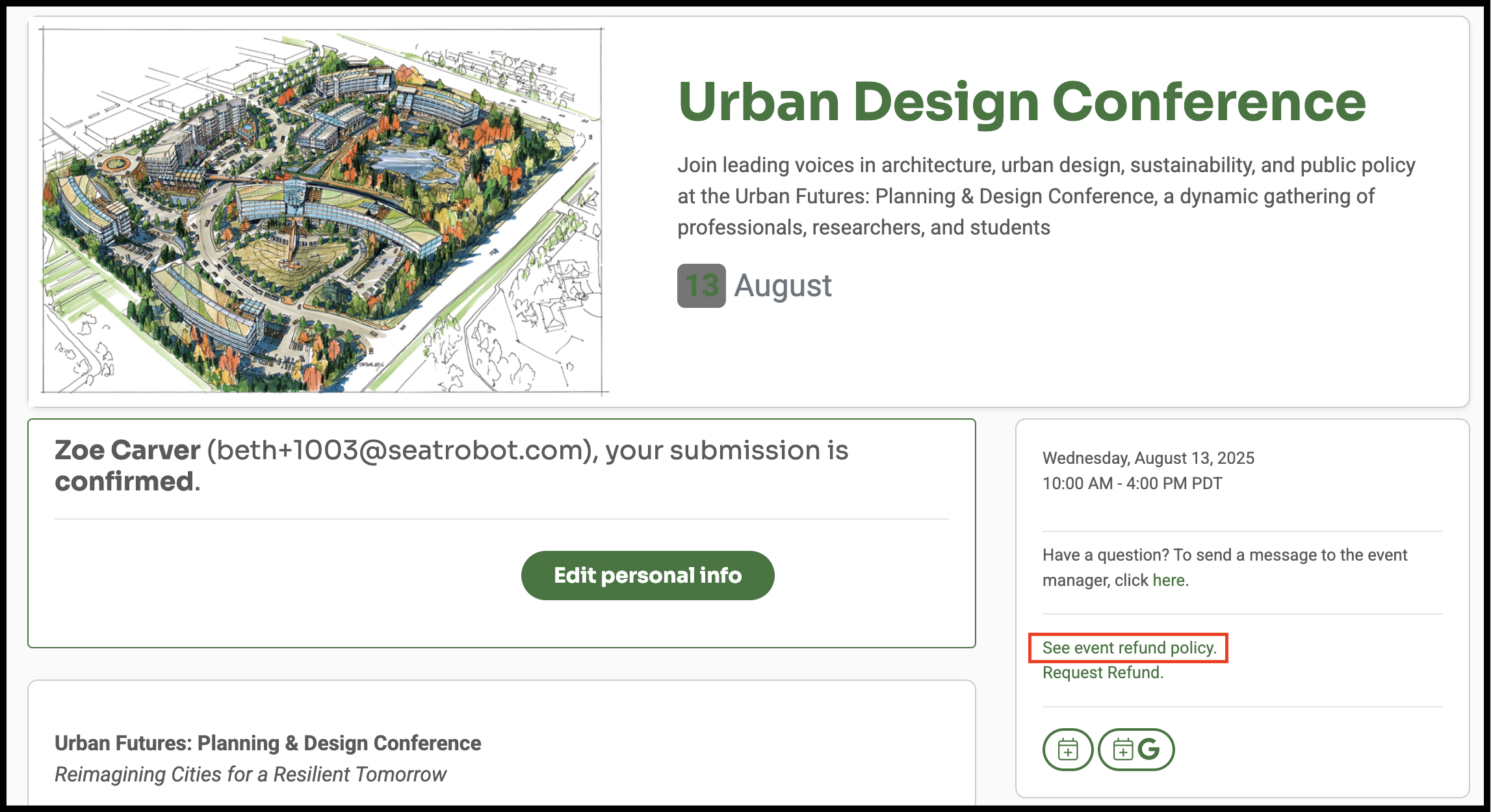Click 'here' to message the event manager
Screen dimensions: 1491x812
click(x=1168, y=580)
